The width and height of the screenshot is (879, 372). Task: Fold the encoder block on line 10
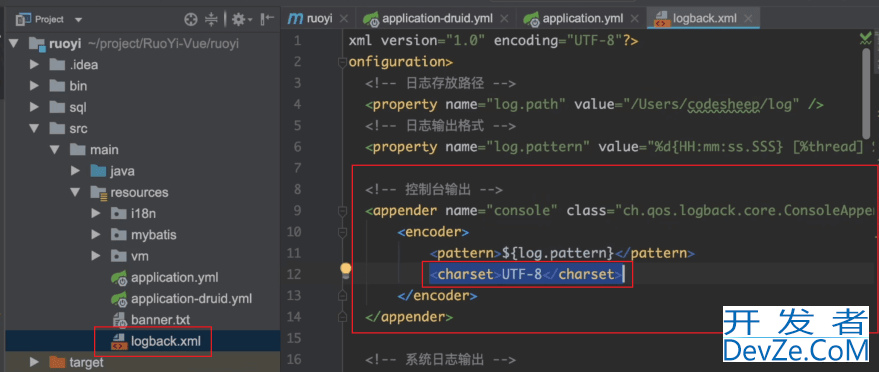(x=342, y=232)
